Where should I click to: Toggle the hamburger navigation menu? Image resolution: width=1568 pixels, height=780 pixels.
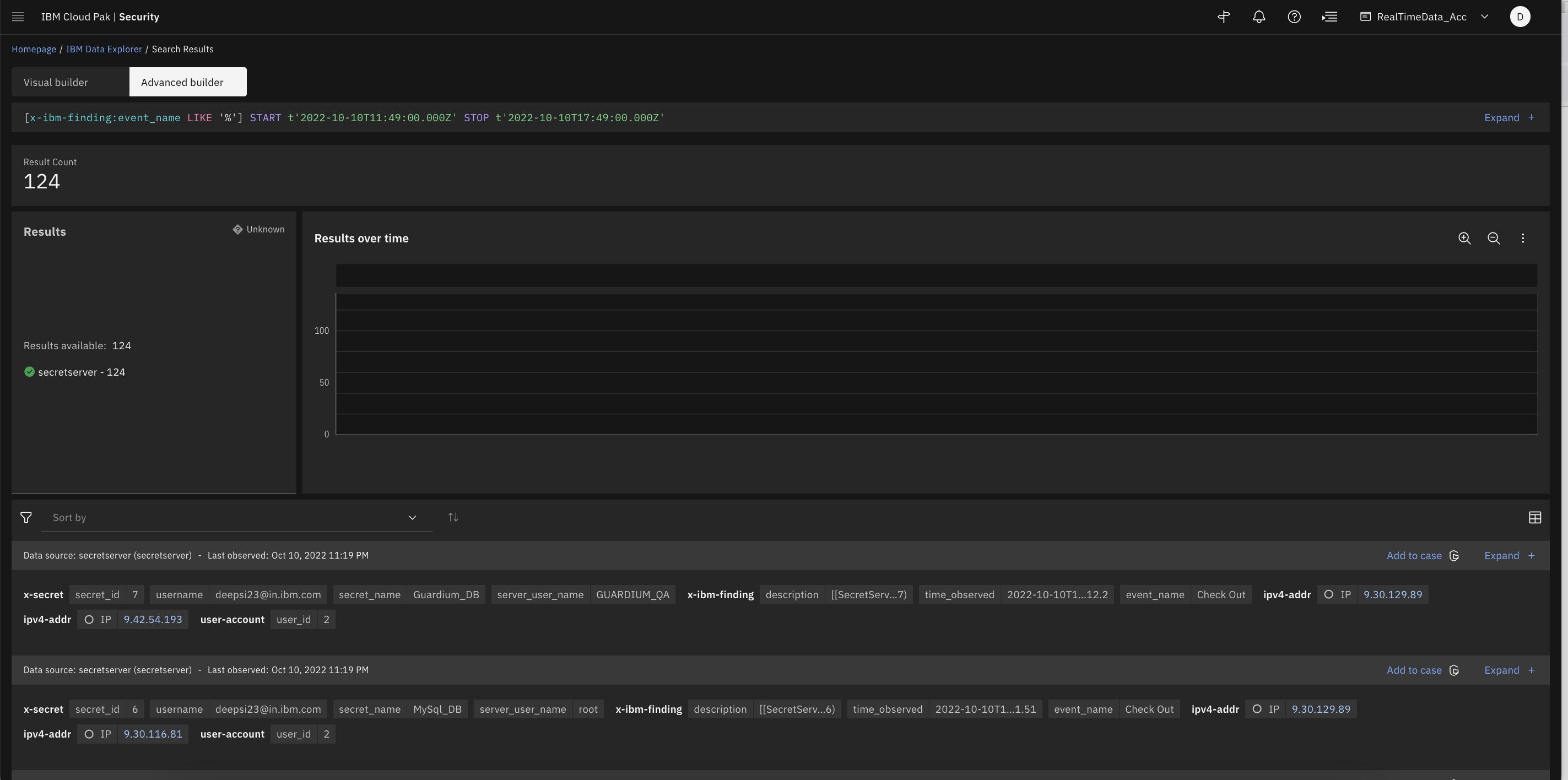[18, 17]
